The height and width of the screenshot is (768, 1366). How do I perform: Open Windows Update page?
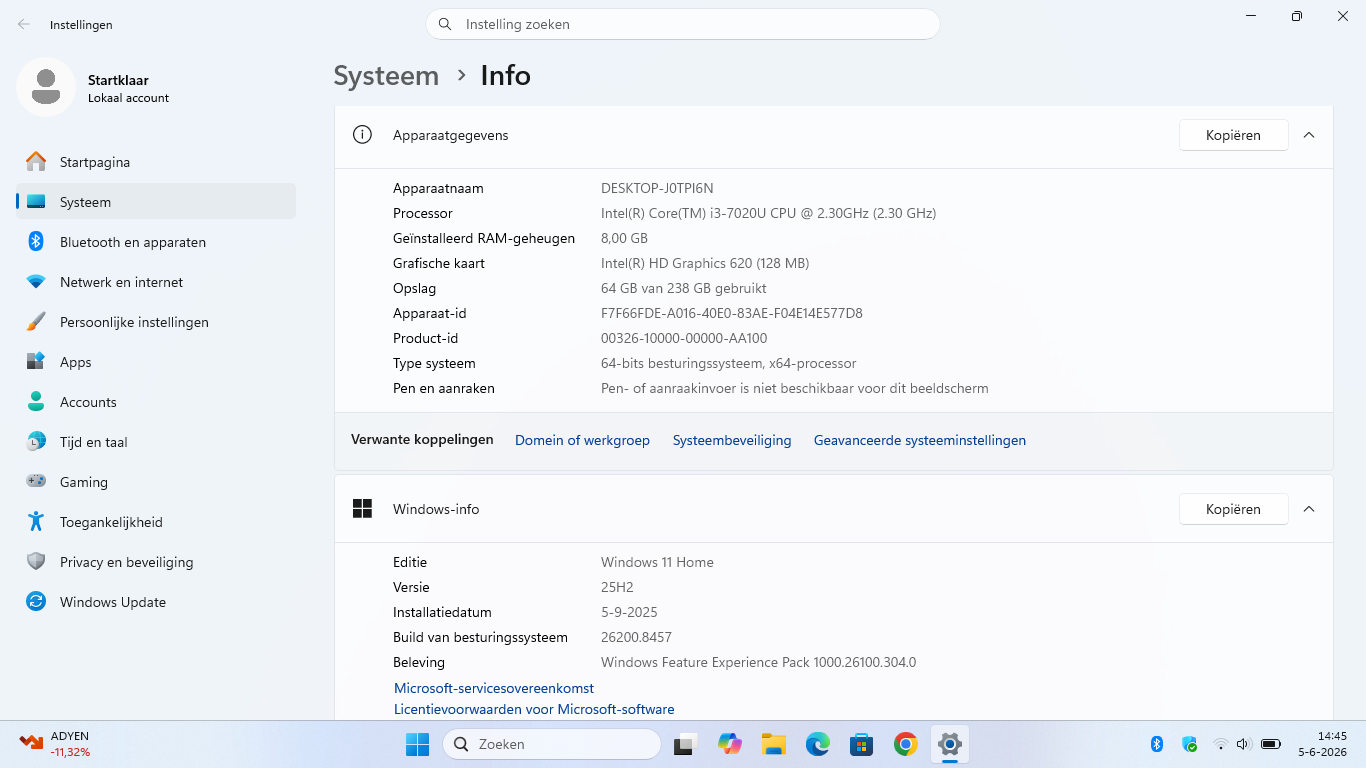156,602
